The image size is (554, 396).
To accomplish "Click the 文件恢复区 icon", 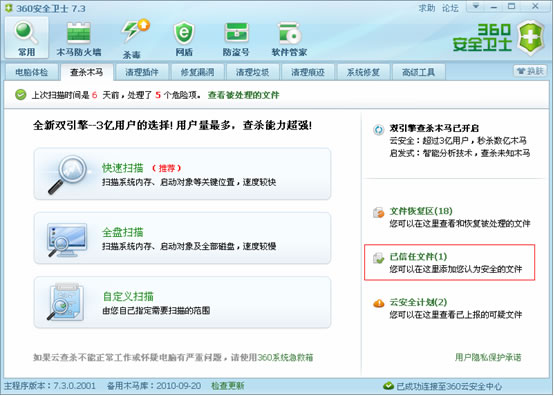I will 378,213.
